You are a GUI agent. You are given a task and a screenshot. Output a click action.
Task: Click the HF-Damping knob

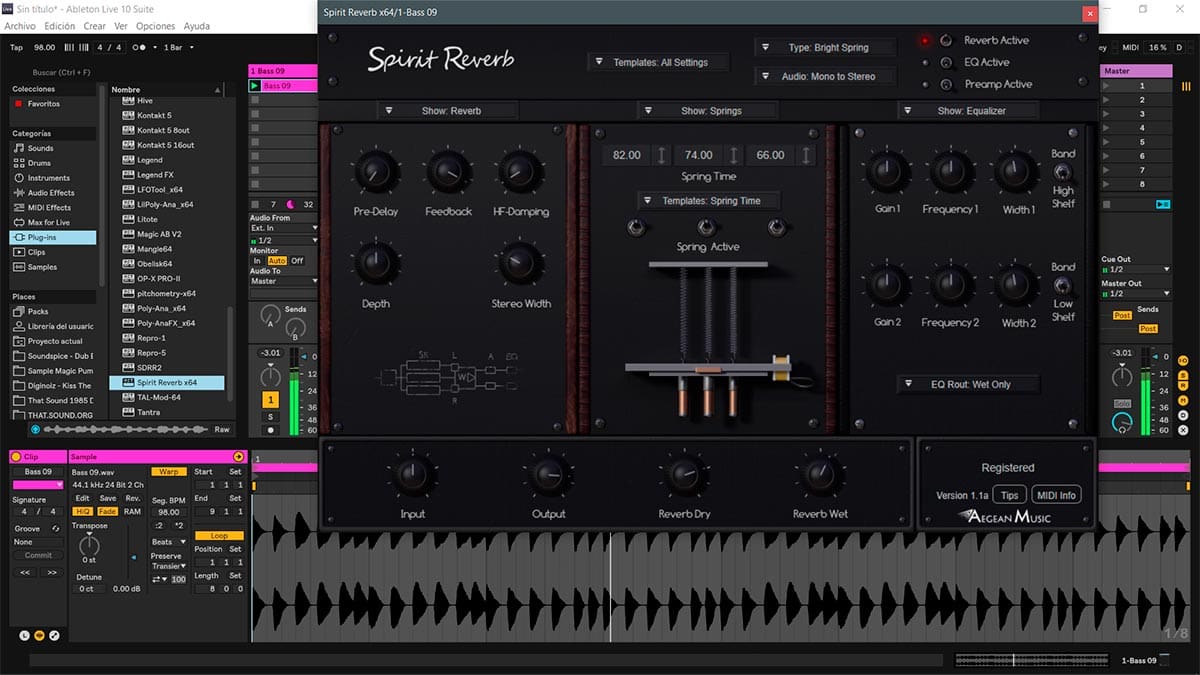click(520, 173)
